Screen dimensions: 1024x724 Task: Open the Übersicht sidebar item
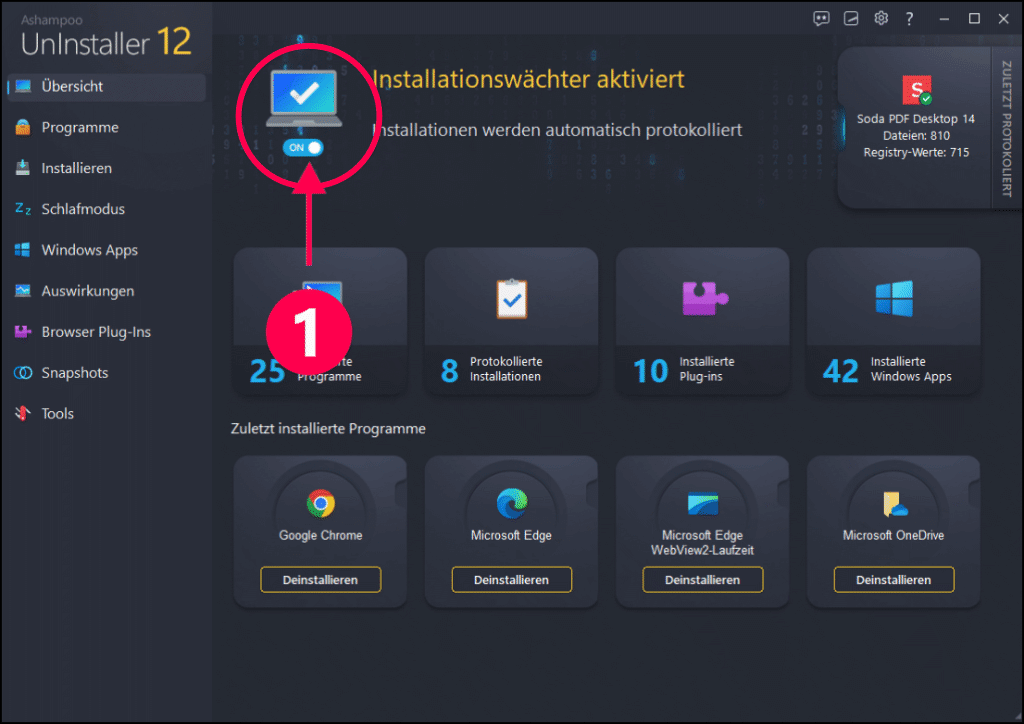click(106, 86)
